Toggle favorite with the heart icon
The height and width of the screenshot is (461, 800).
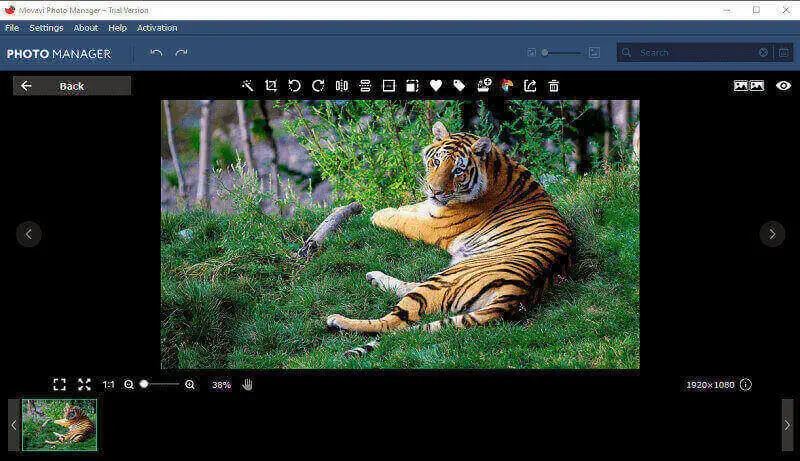[436, 86]
